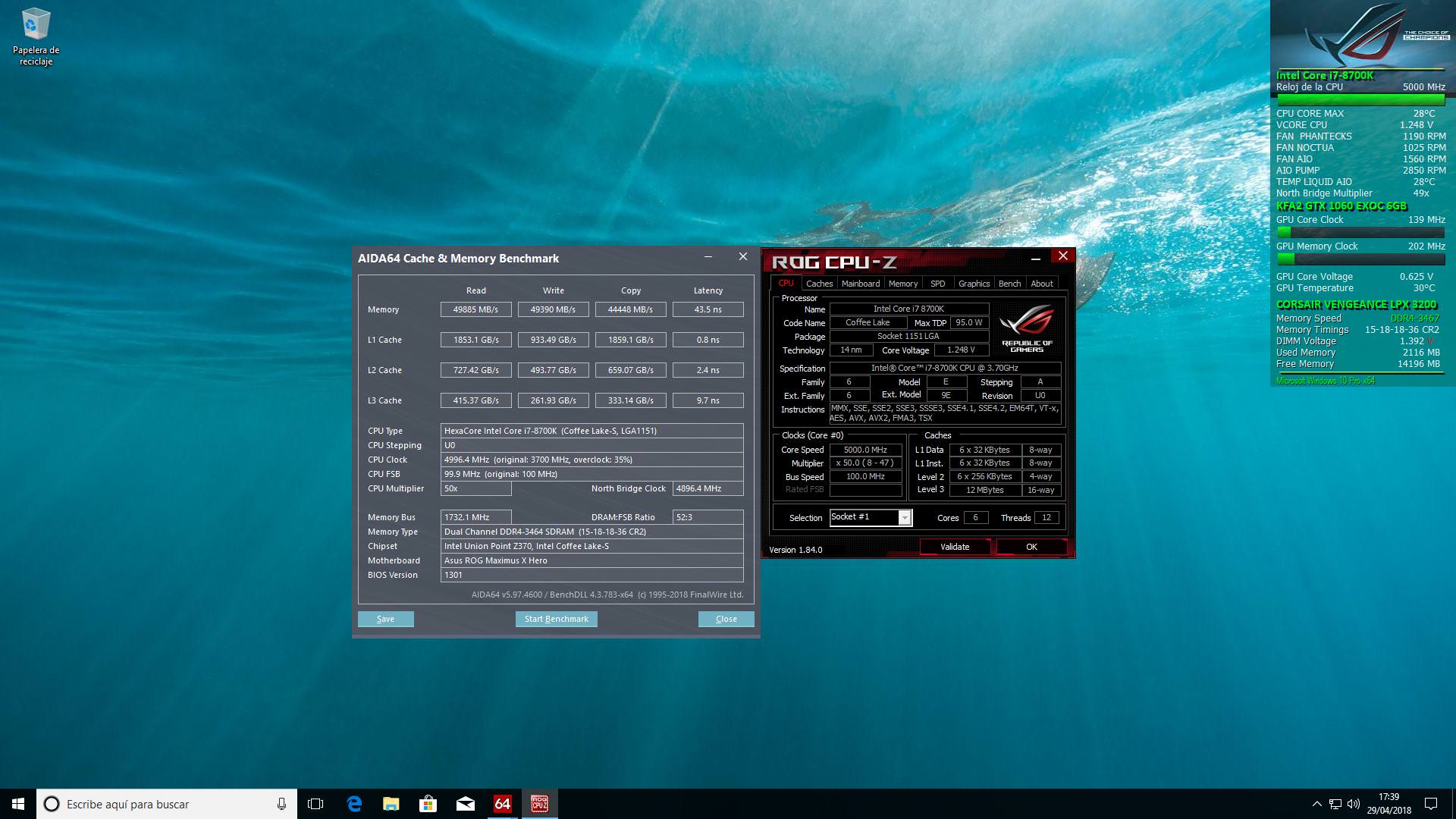Open the Recycle Bin desktop icon
The width and height of the screenshot is (1456, 819).
pyautogui.click(x=36, y=36)
